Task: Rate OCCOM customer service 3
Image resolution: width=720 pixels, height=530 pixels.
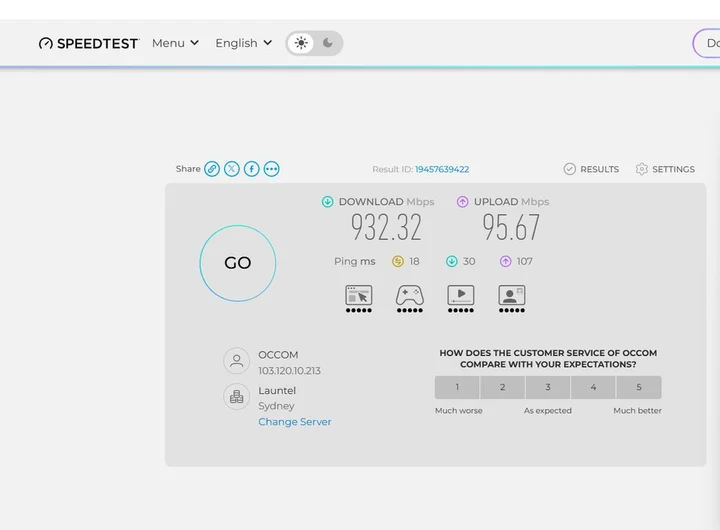Action: (548, 387)
